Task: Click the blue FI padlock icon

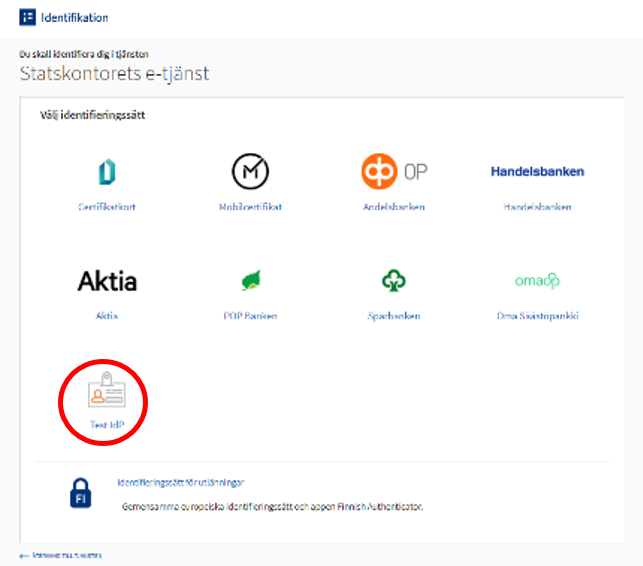Action: (x=82, y=493)
